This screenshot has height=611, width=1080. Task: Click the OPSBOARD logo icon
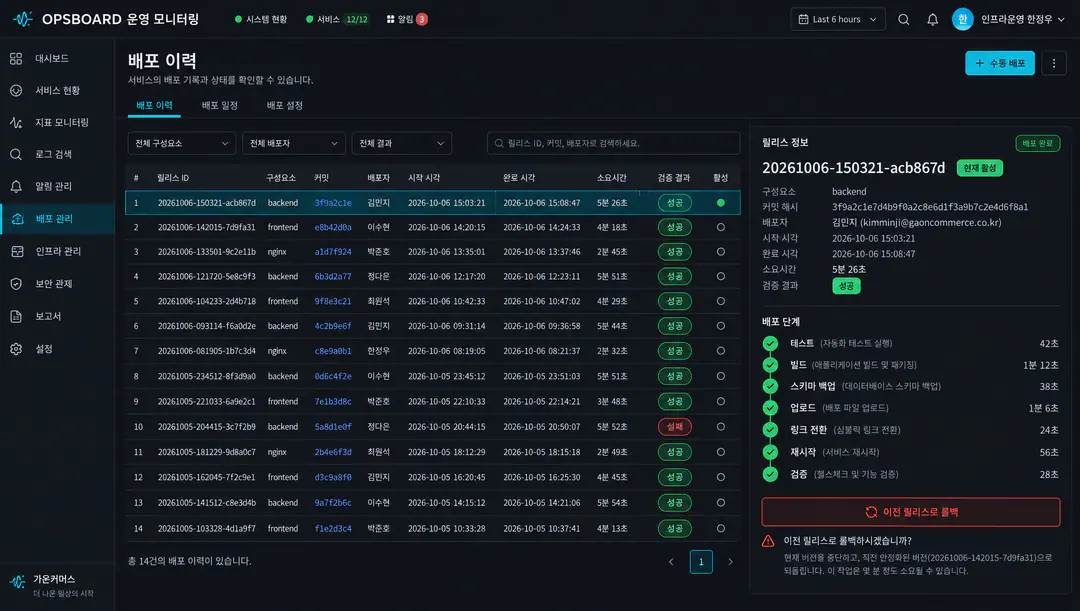[x=23, y=19]
